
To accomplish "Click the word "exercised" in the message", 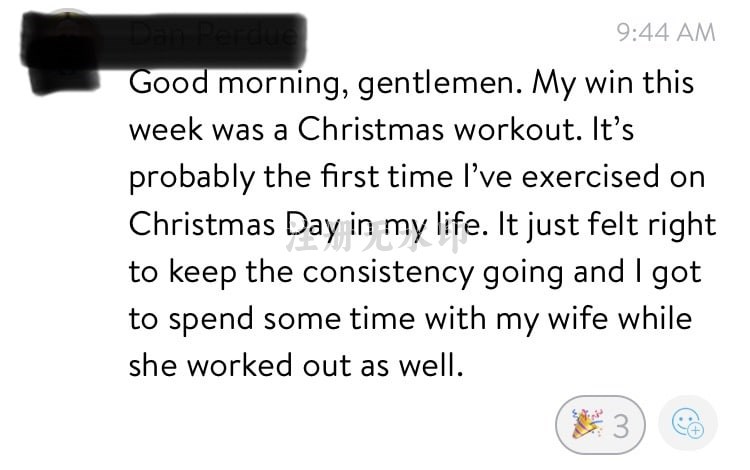I will (x=591, y=177).
